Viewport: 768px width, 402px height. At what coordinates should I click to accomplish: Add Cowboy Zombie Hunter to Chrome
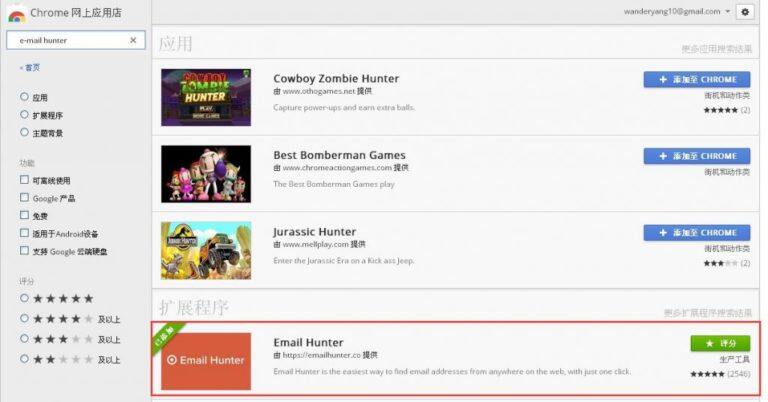pyautogui.click(x=697, y=79)
